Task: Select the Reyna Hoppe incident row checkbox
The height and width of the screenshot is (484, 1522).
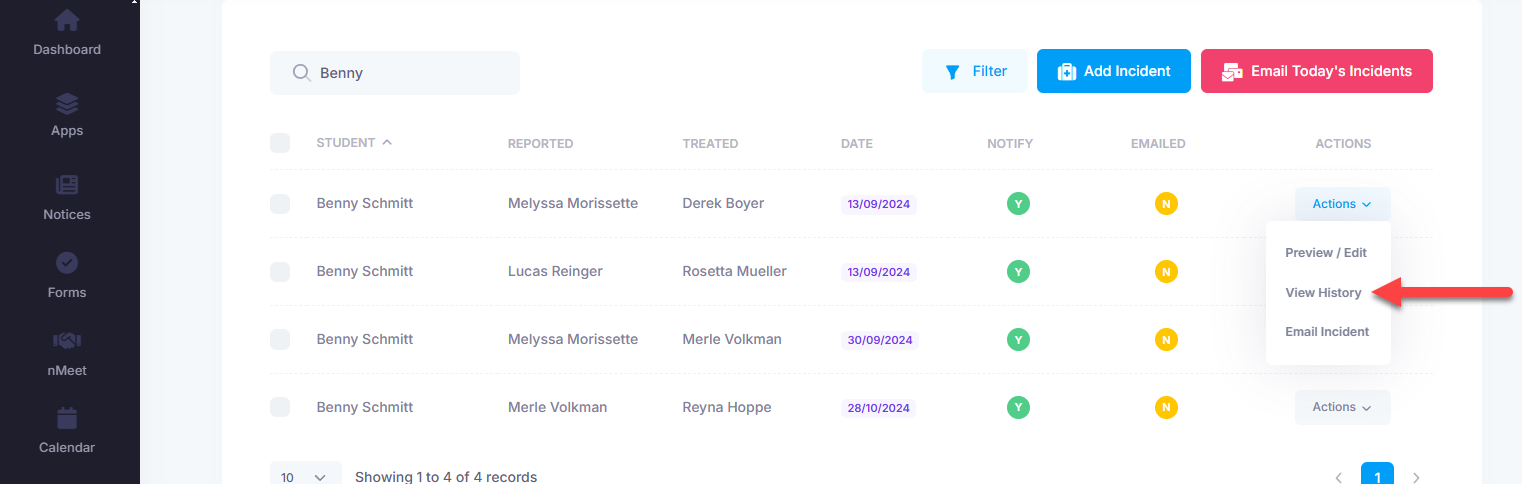Action: coord(280,407)
